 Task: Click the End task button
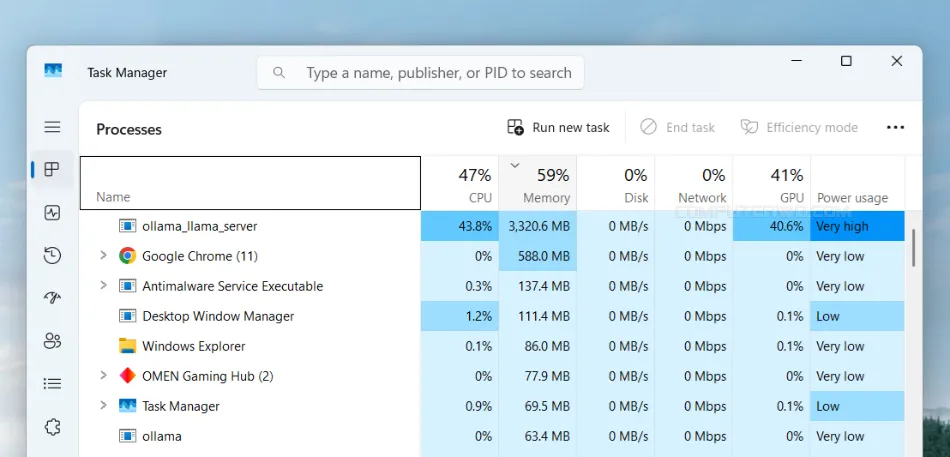[x=677, y=127]
